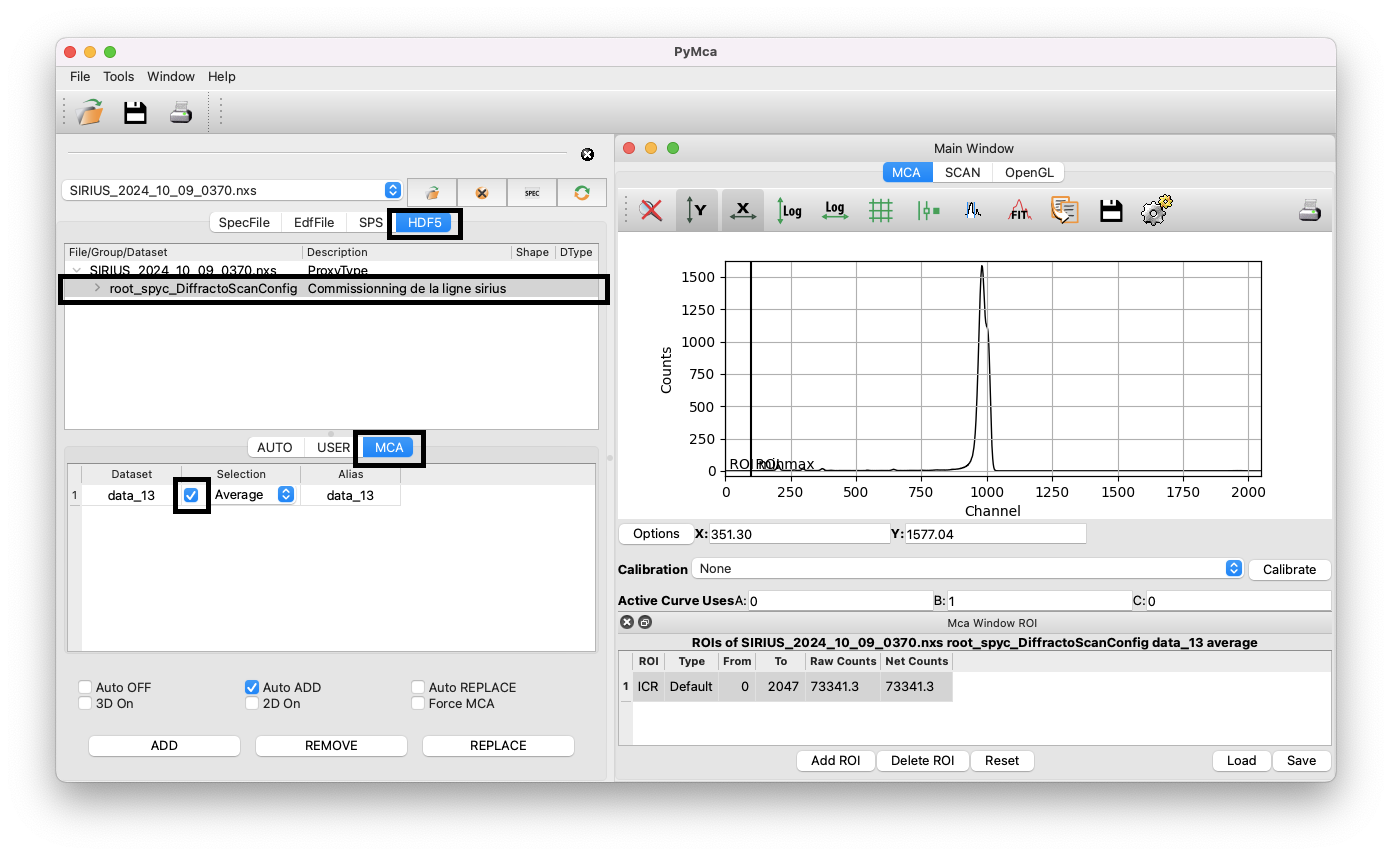Click the peak search icon in plot toolbar

click(x=973, y=210)
